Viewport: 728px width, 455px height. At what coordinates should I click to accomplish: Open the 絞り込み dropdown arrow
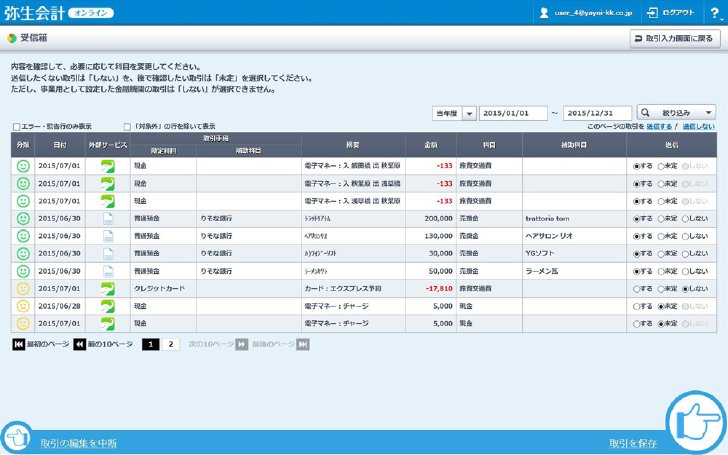(x=708, y=112)
